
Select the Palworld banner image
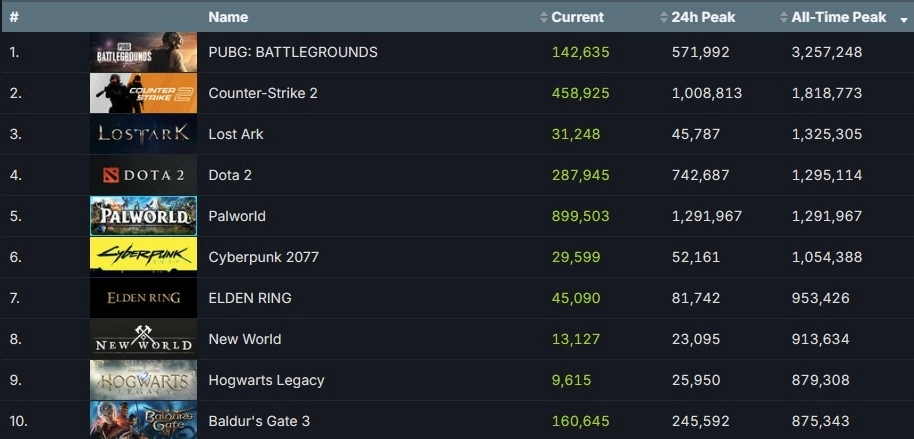(x=143, y=216)
